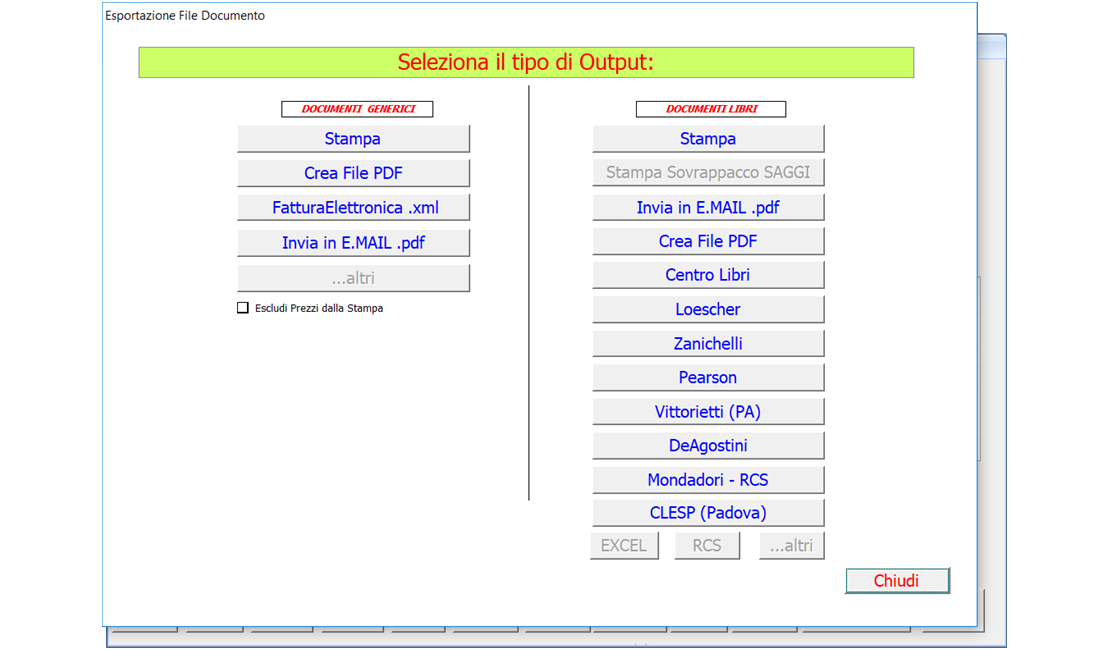Close the dialog with Chiudi
Screen dimensions: 1094x650
tap(897, 580)
